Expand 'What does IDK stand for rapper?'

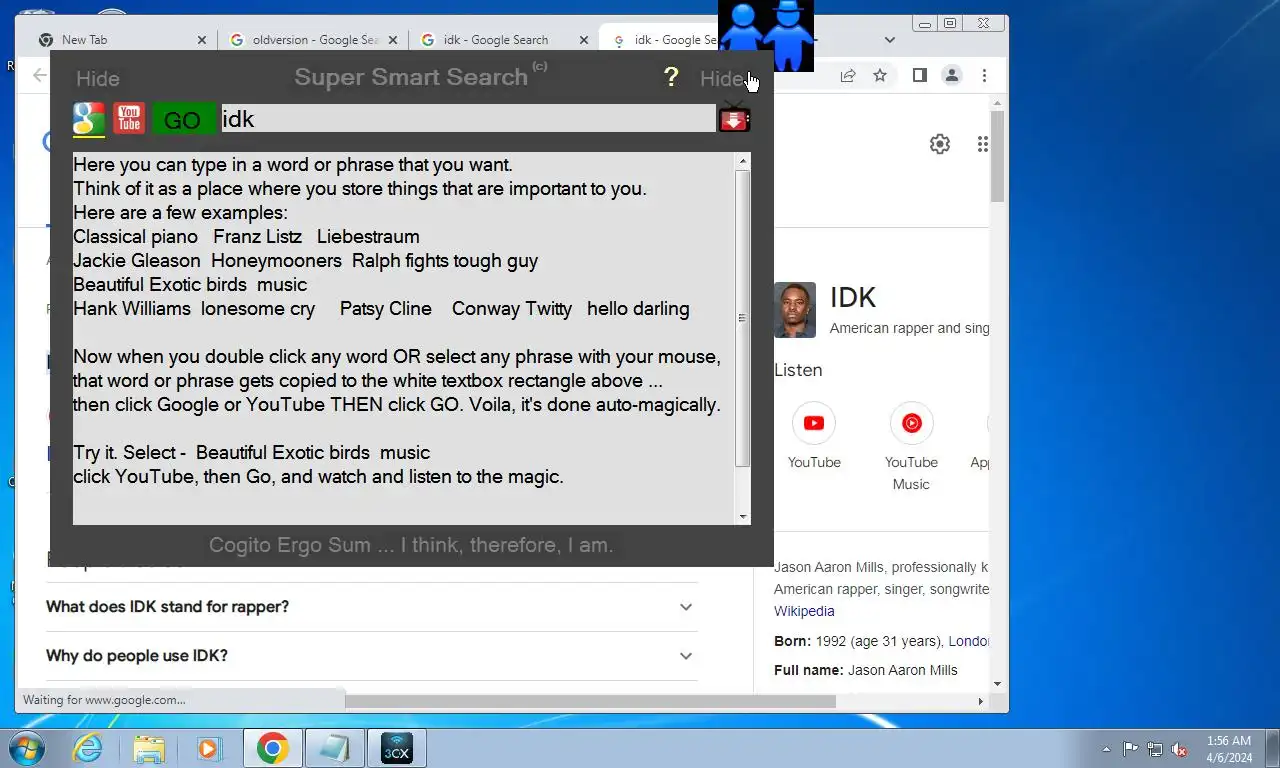tap(370, 607)
